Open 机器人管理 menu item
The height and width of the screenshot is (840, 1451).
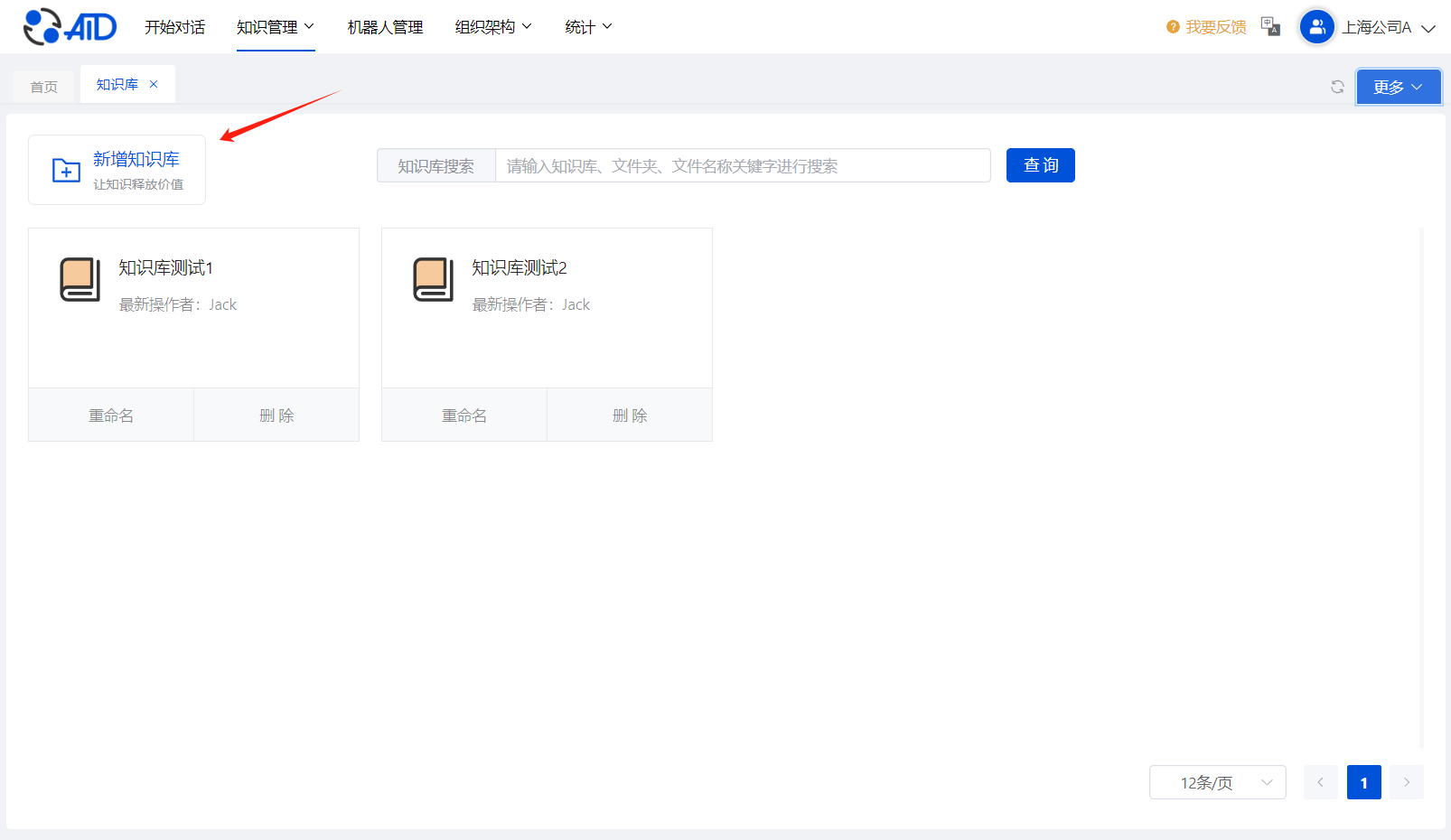385,27
